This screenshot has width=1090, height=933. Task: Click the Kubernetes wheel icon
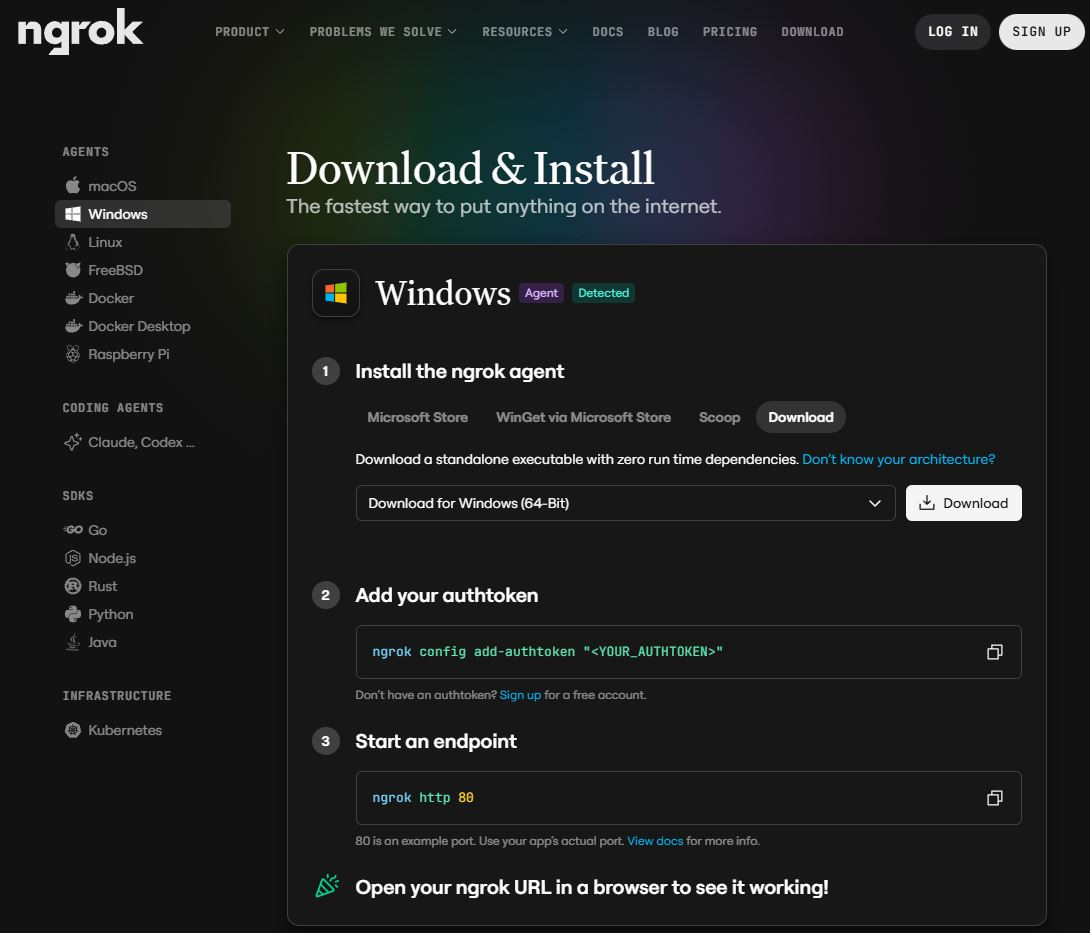click(72, 730)
